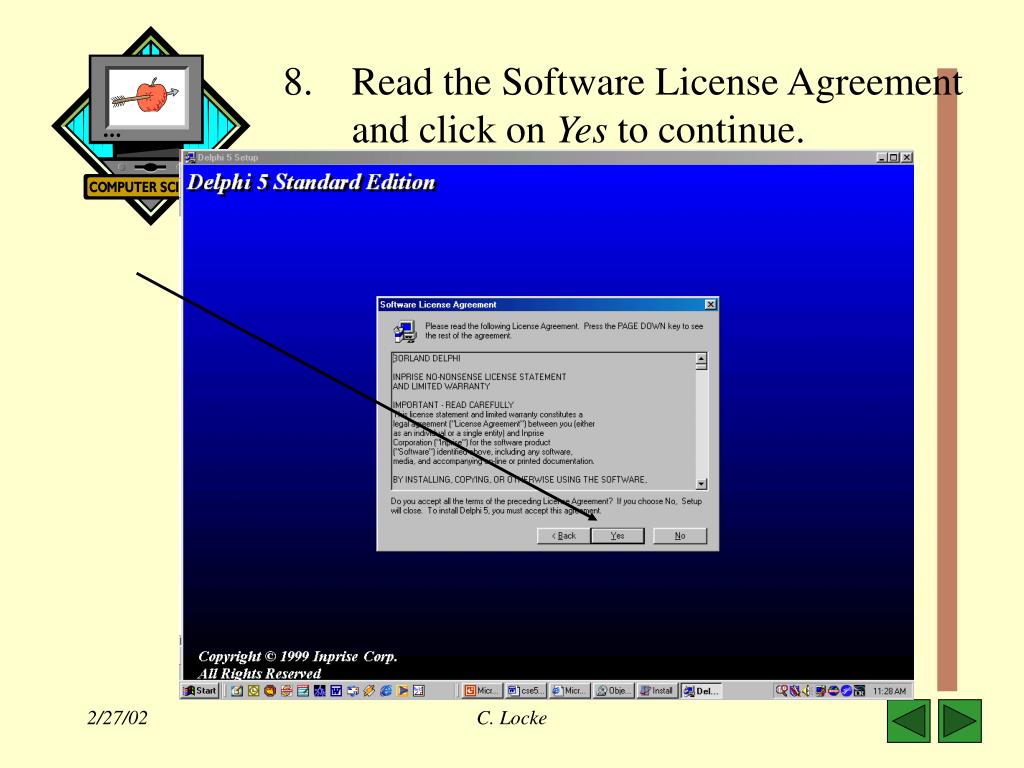Click the striped orange globe quick launch icon
This screenshot has height=768, width=1024.
pos(287,690)
